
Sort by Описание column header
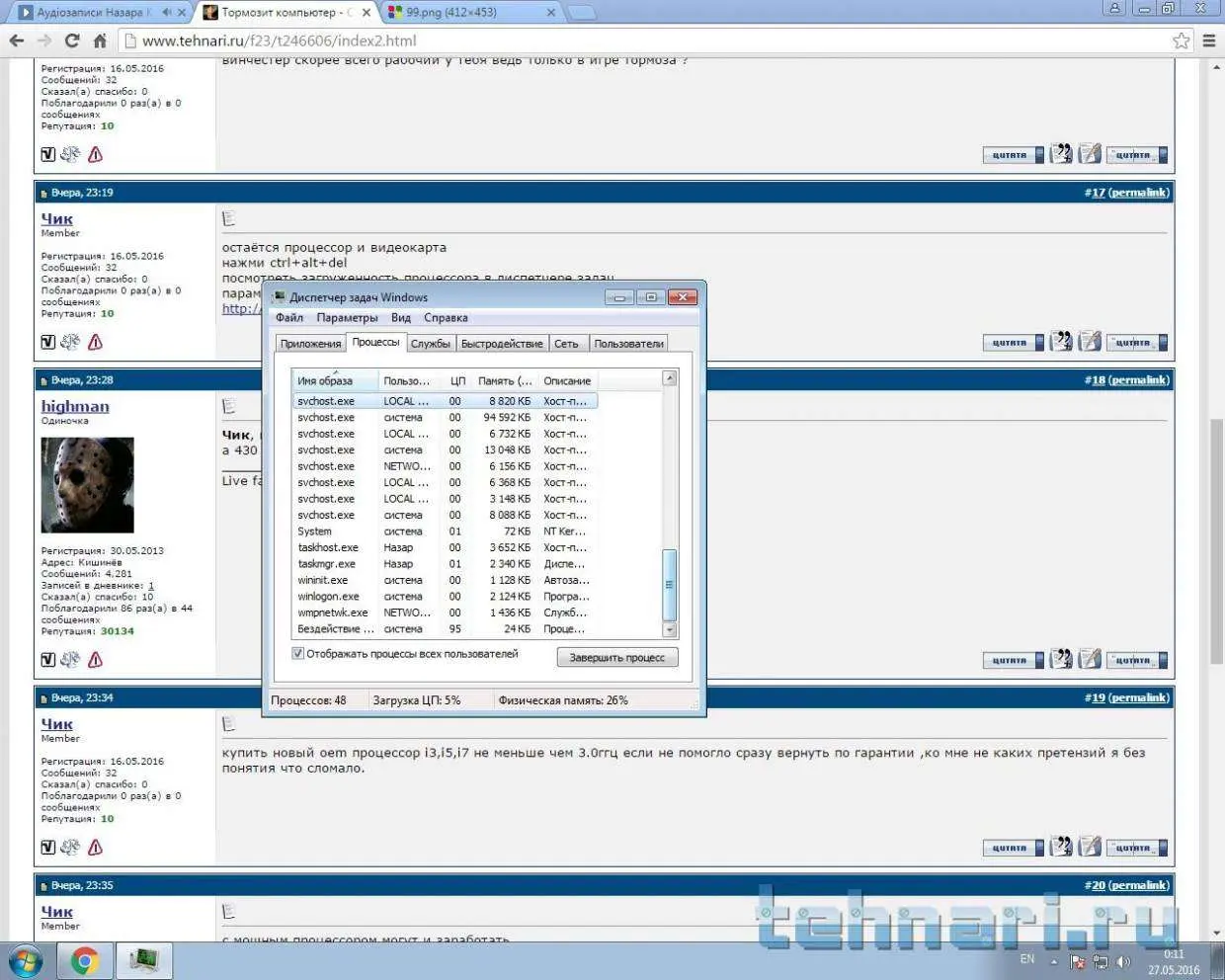pos(567,380)
